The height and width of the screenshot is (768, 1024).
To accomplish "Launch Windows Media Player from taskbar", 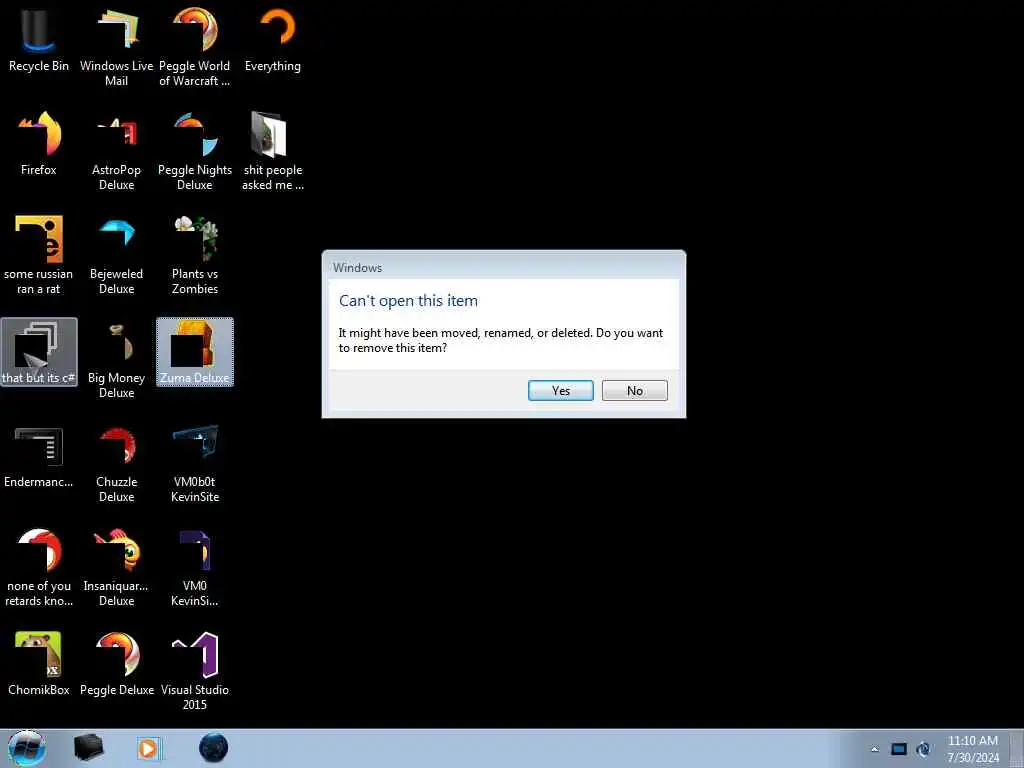I will (150, 748).
